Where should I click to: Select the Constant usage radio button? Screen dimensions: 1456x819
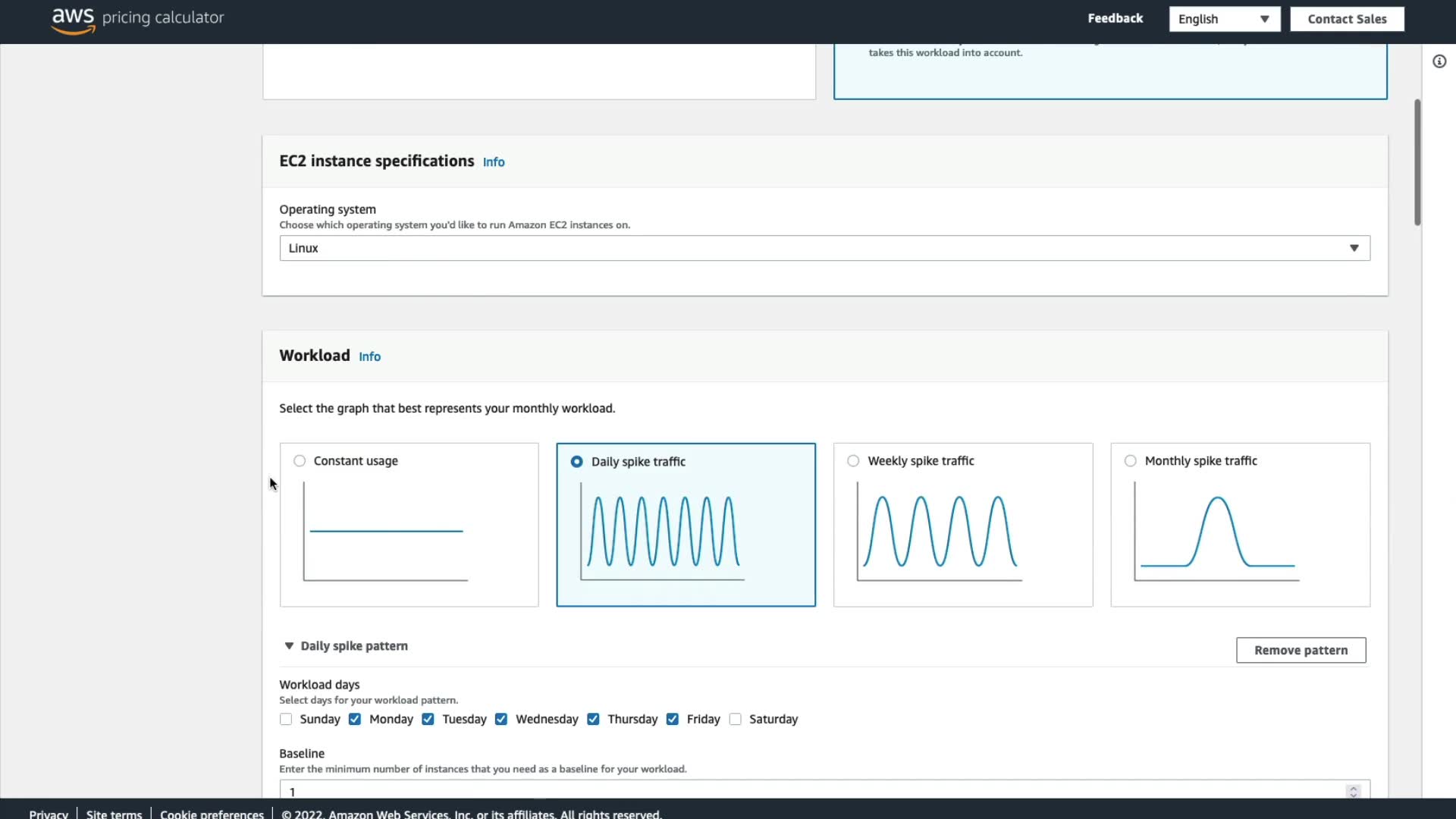pyautogui.click(x=300, y=461)
